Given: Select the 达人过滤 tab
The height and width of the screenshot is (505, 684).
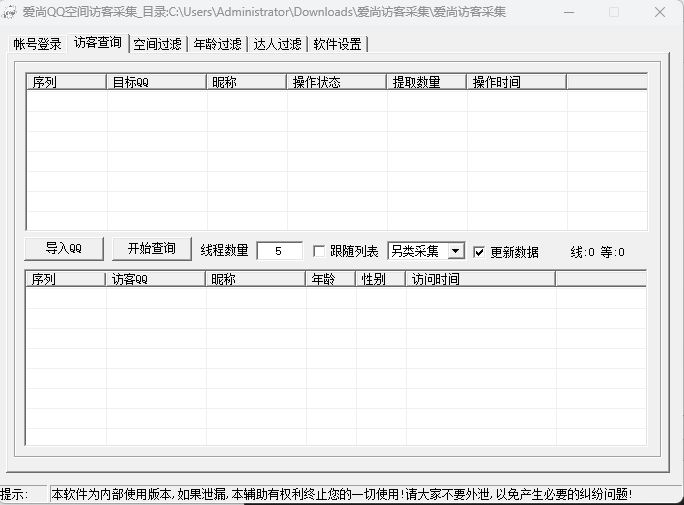Looking at the screenshot, I should pos(277,44).
